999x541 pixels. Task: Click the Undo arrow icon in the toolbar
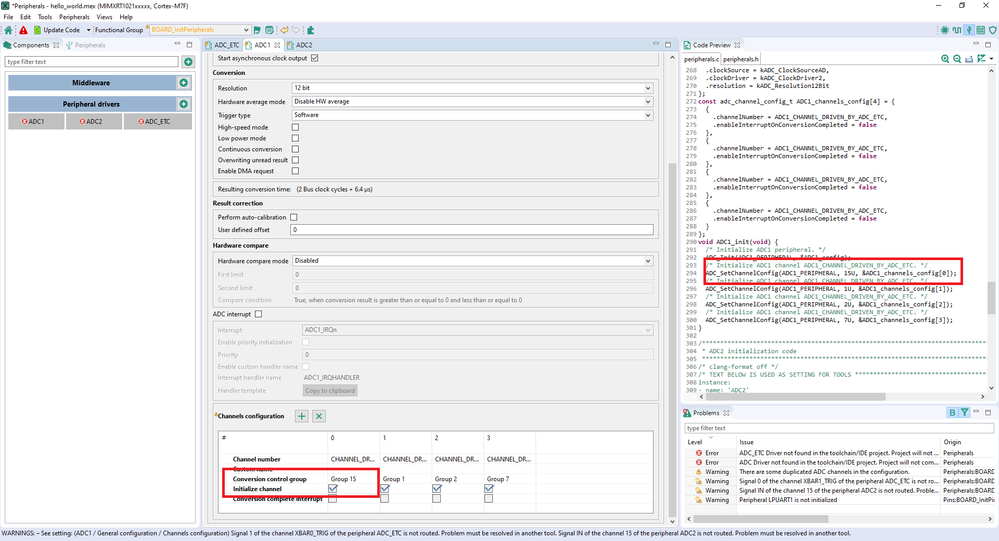point(285,30)
